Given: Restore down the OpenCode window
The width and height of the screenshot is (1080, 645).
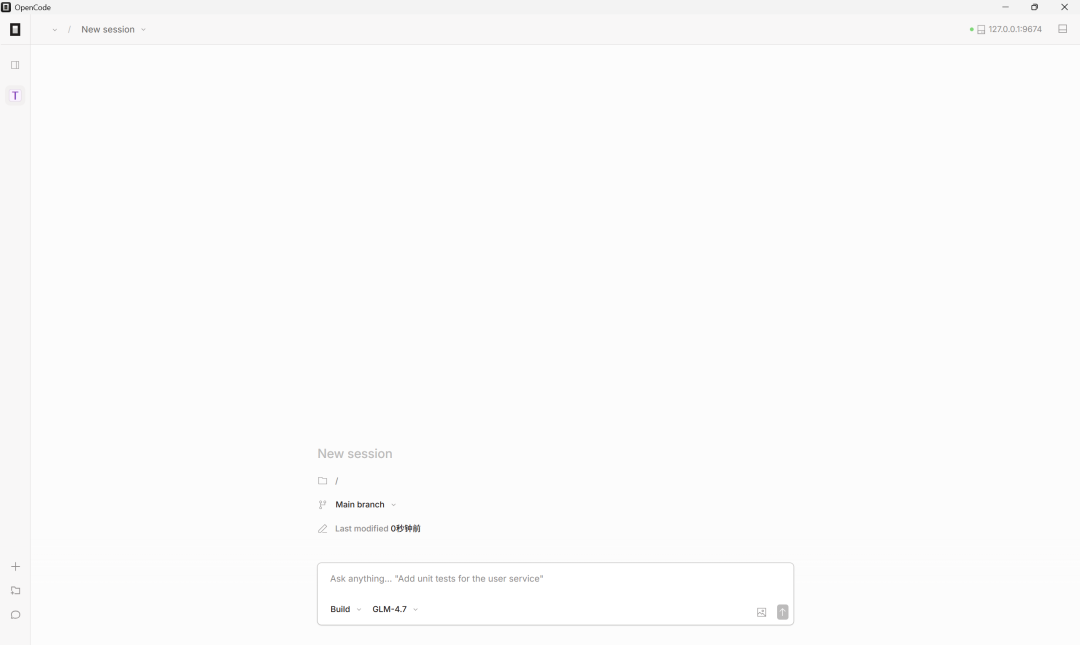Looking at the screenshot, I should click(x=1034, y=7).
